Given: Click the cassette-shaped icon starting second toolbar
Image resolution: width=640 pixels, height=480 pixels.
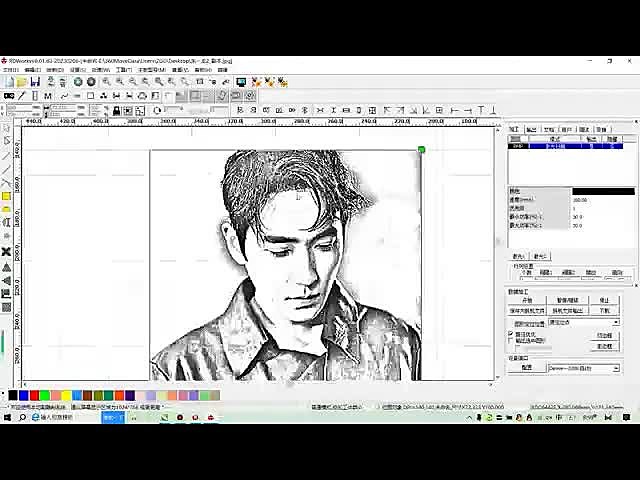Looking at the screenshot, I should (x=9, y=96).
